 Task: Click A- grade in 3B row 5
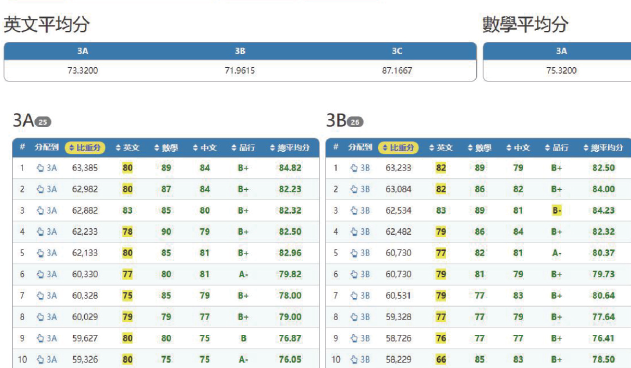click(x=557, y=253)
